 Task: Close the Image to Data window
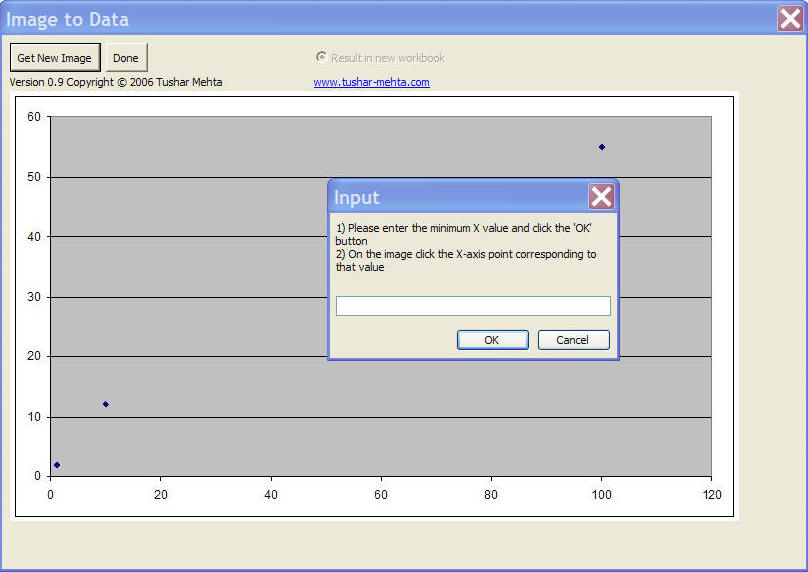coord(790,19)
